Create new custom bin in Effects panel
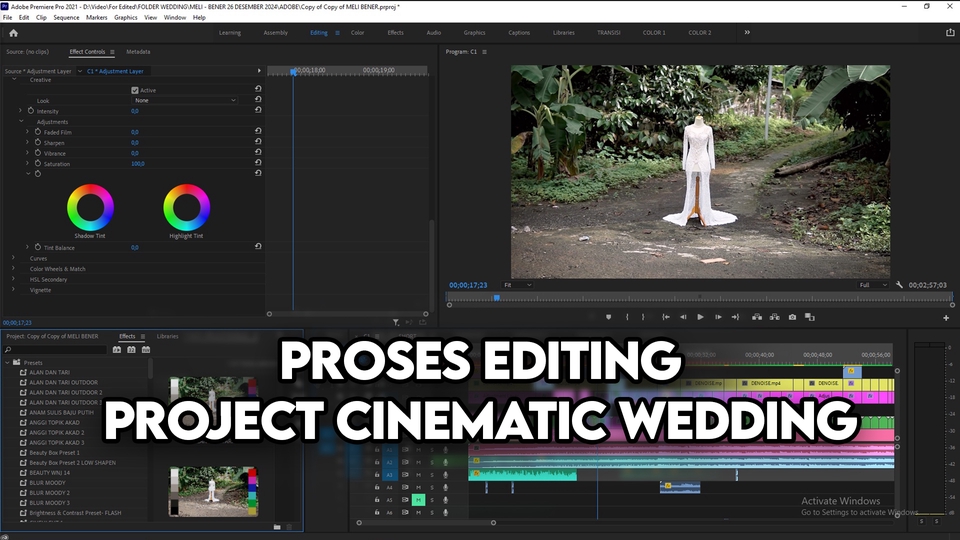The width and height of the screenshot is (960, 540). [277, 527]
